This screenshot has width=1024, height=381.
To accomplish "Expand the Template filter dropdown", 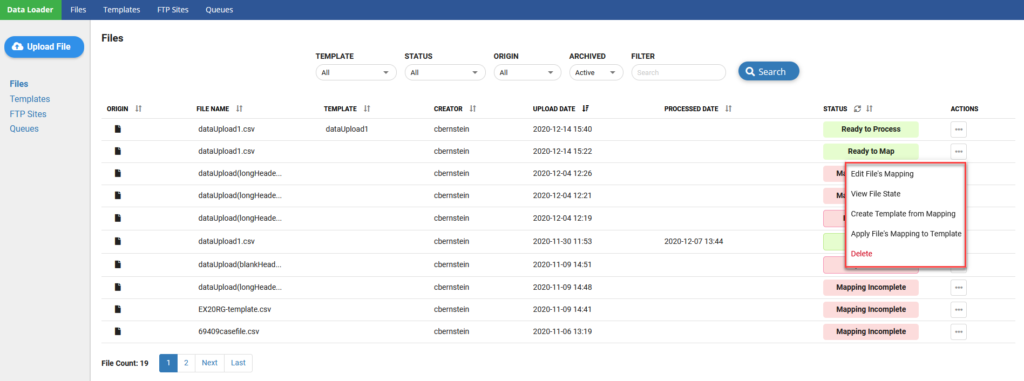I will (356, 73).
